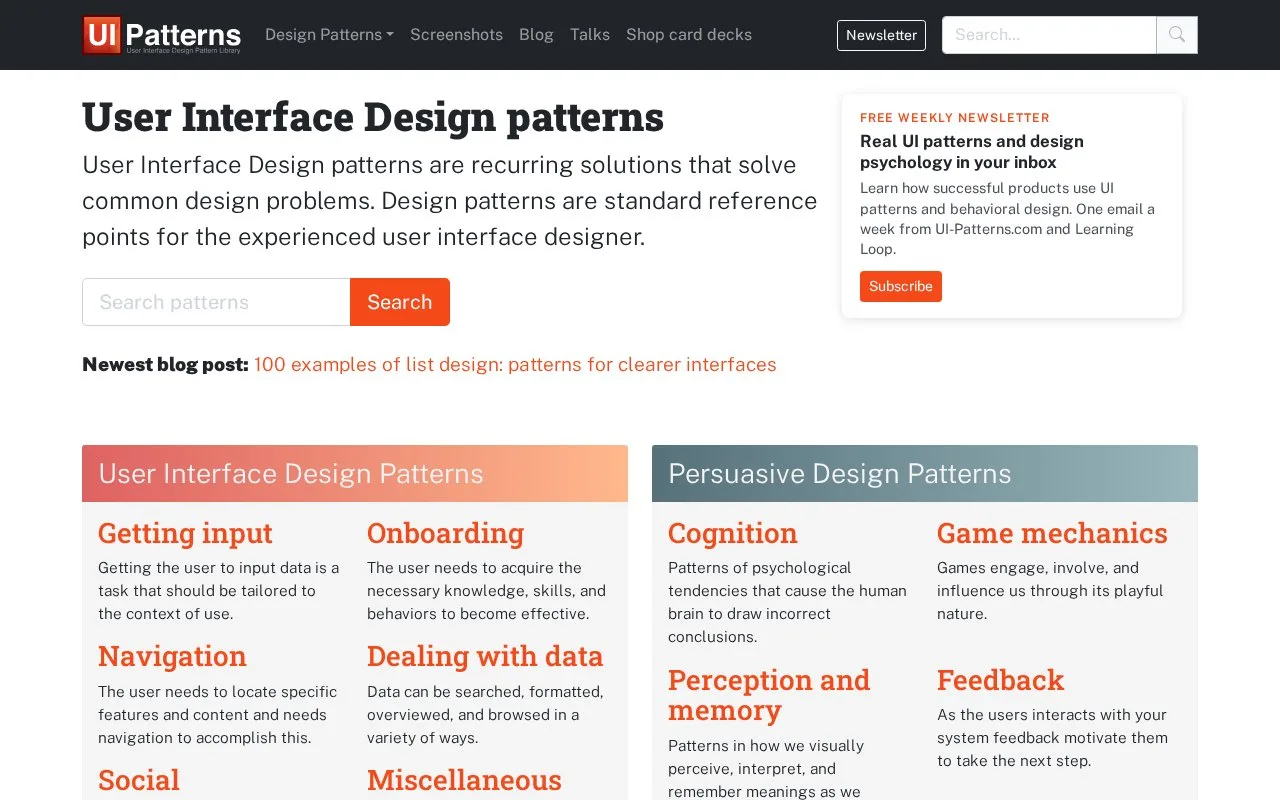Click the Newsletter button in header
Screen dimensions: 1280x800
click(881, 35)
